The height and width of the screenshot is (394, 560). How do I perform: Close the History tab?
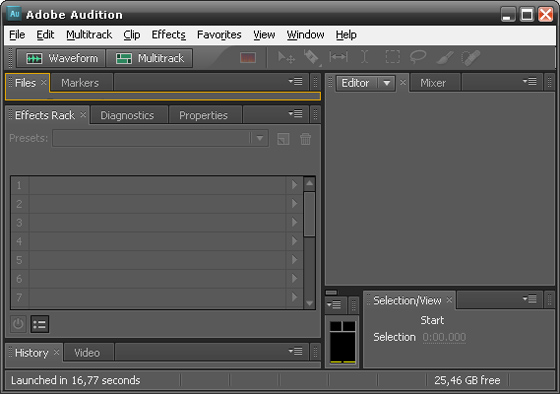(56, 353)
